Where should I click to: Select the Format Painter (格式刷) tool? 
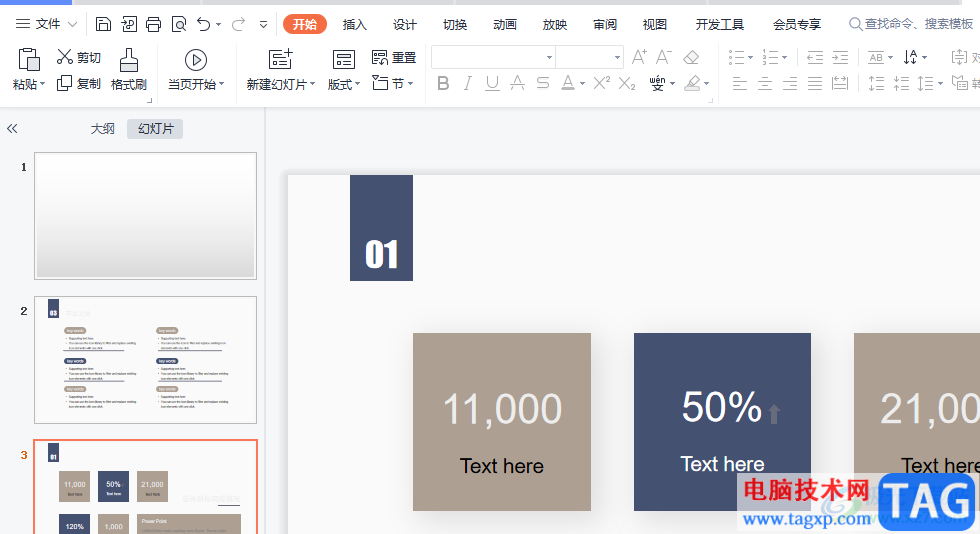pyautogui.click(x=128, y=70)
